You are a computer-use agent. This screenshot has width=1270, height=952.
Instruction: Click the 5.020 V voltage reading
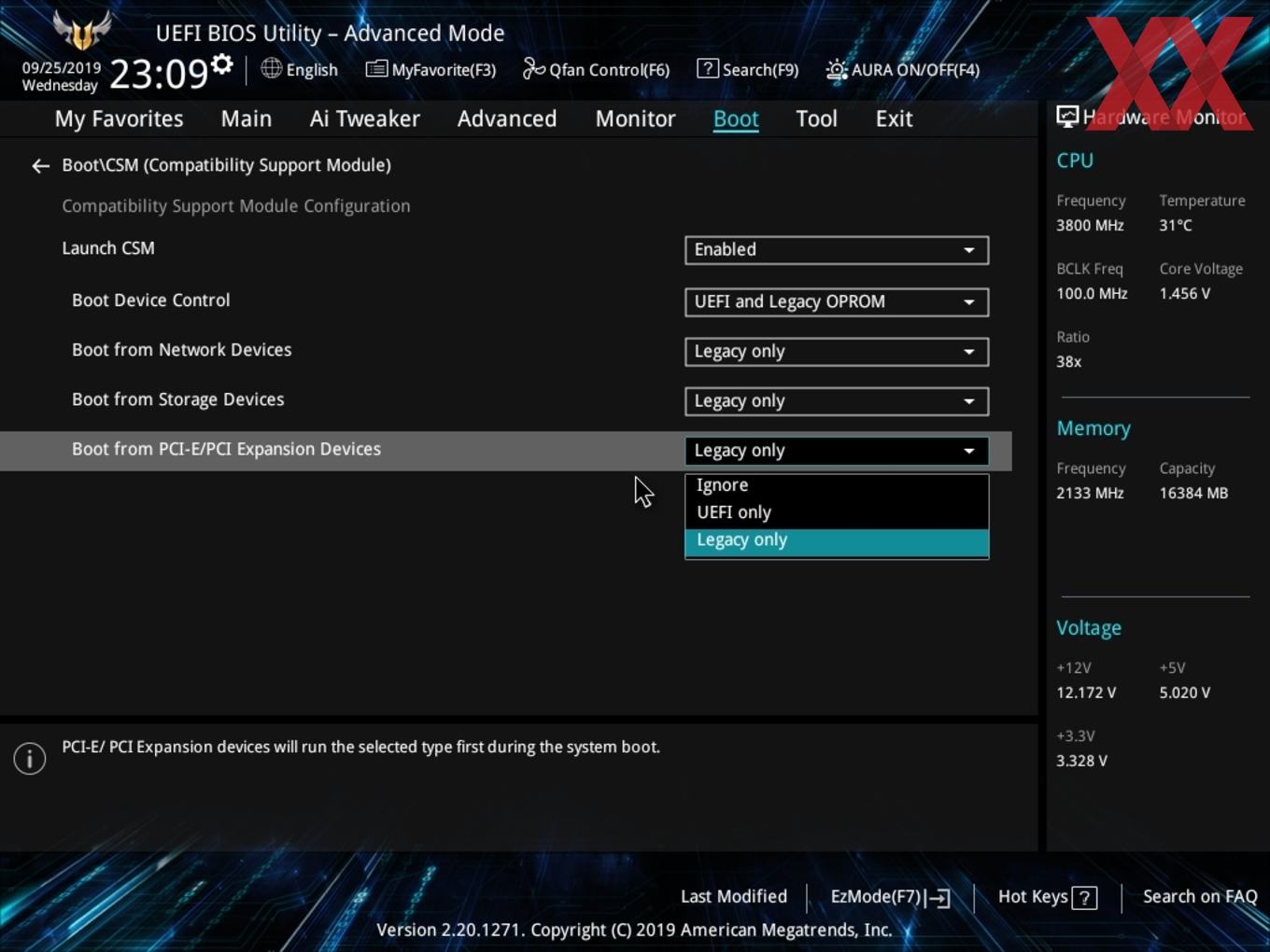[x=1184, y=693]
